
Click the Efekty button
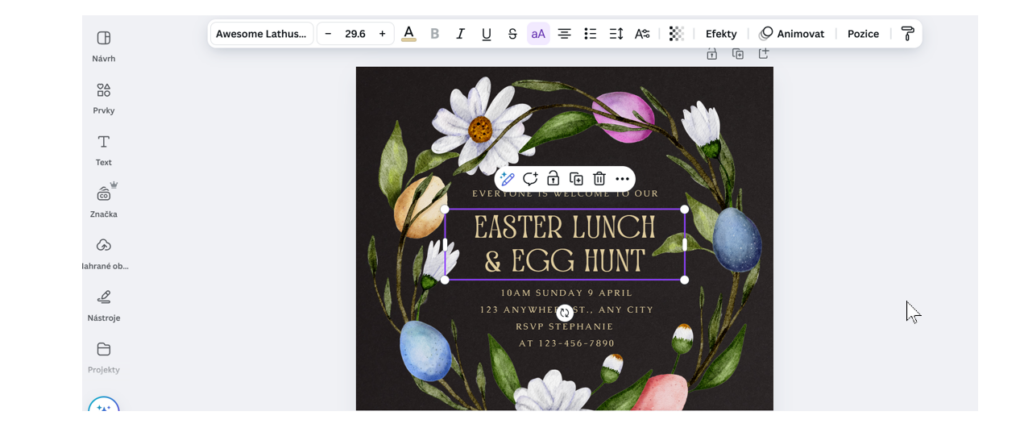[720, 34]
